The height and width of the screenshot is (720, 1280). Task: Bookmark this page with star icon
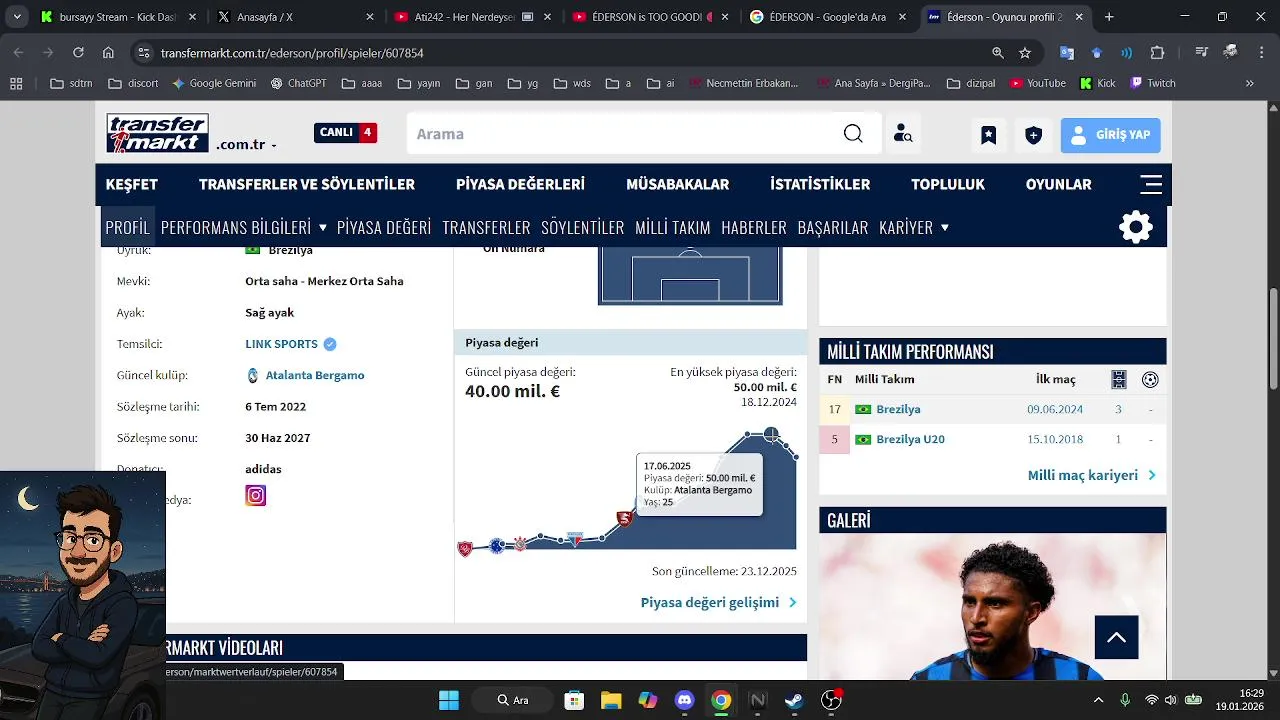point(1025,53)
